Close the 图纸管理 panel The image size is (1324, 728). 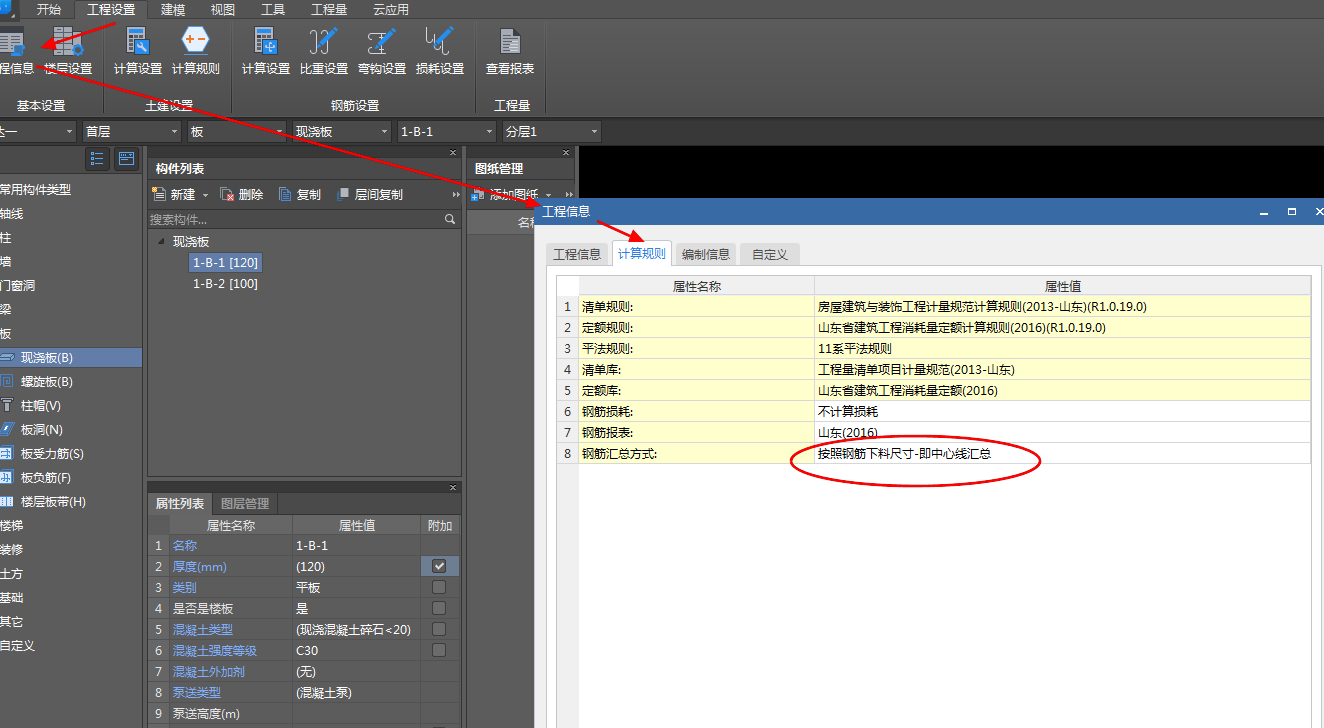tap(567, 152)
